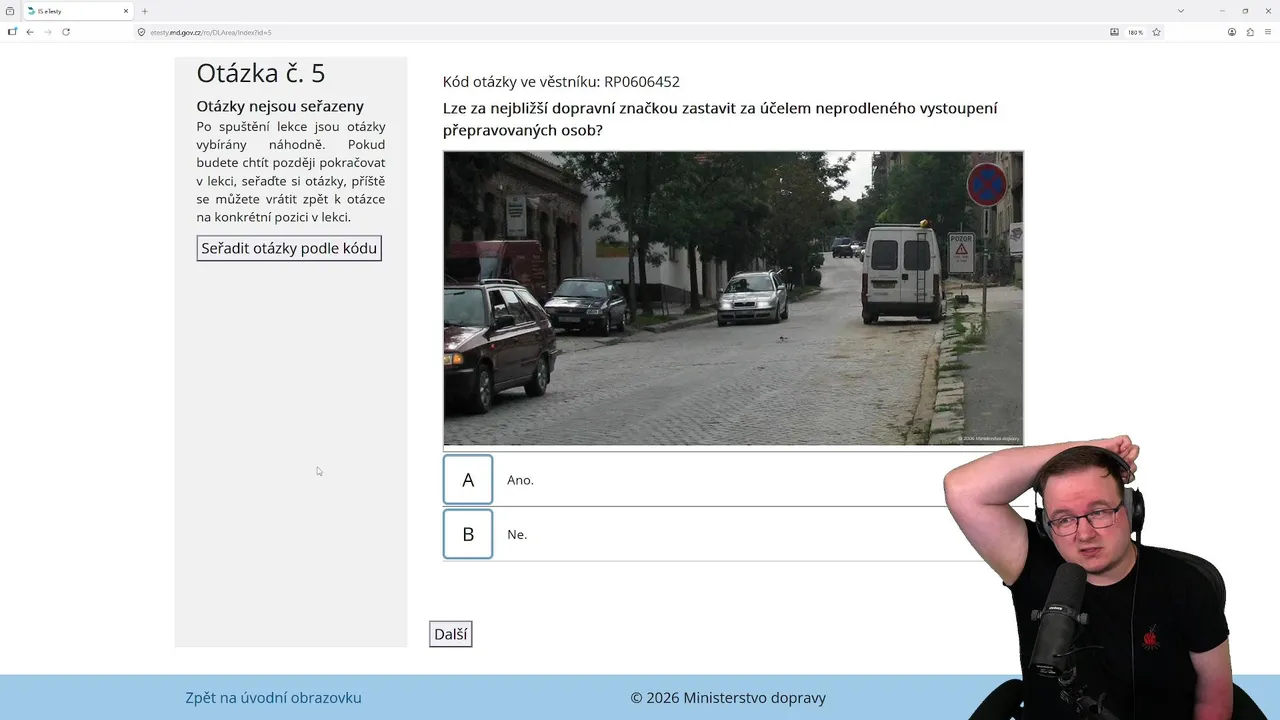Open the extensions puzzle icon
The width and height of the screenshot is (1280, 720).
(x=1250, y=32)
